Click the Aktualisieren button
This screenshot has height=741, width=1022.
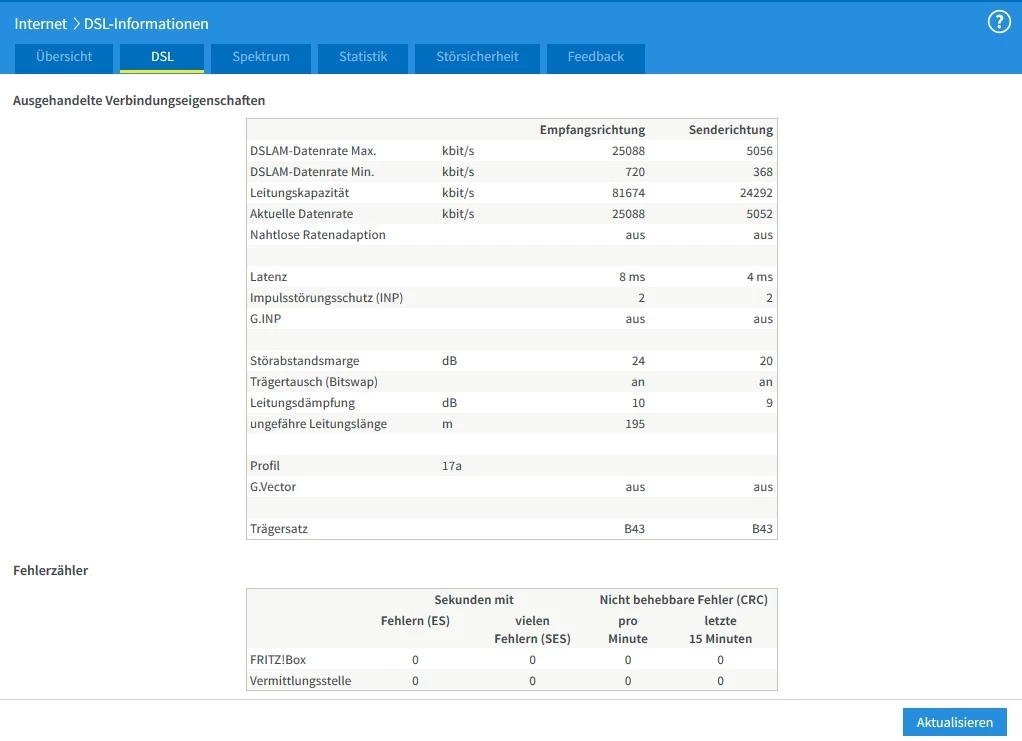pos(954,722)
